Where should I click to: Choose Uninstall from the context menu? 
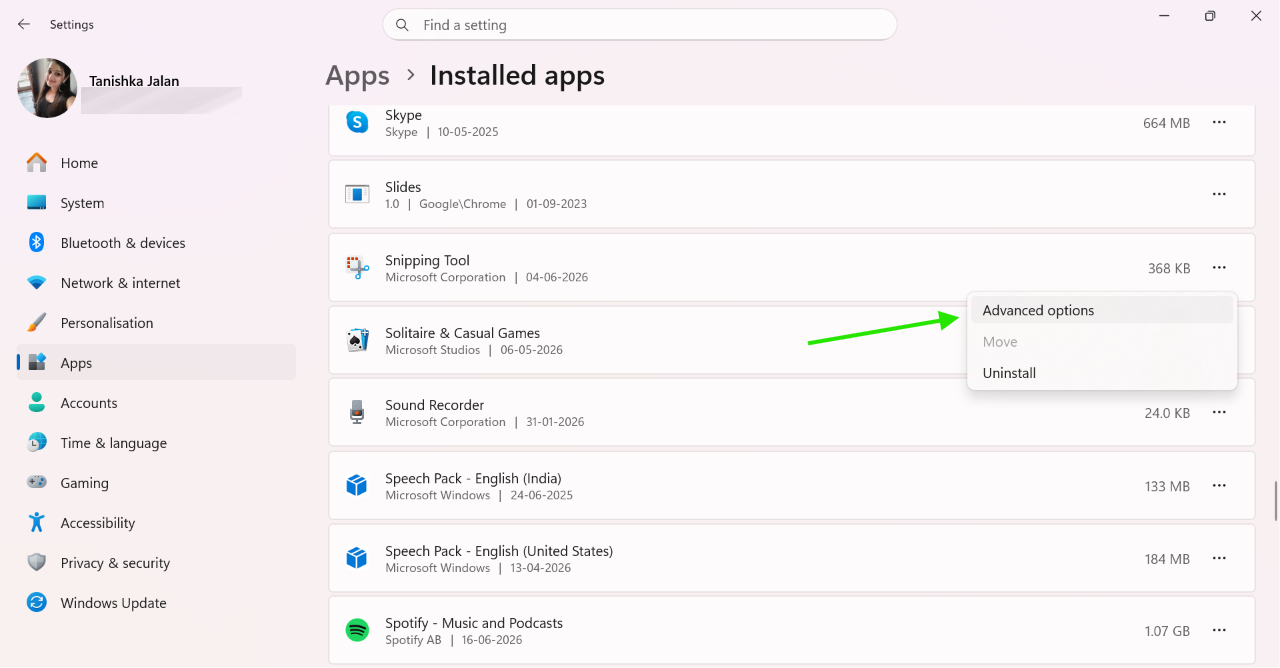pyautogui.click(x=1102, y=373)
